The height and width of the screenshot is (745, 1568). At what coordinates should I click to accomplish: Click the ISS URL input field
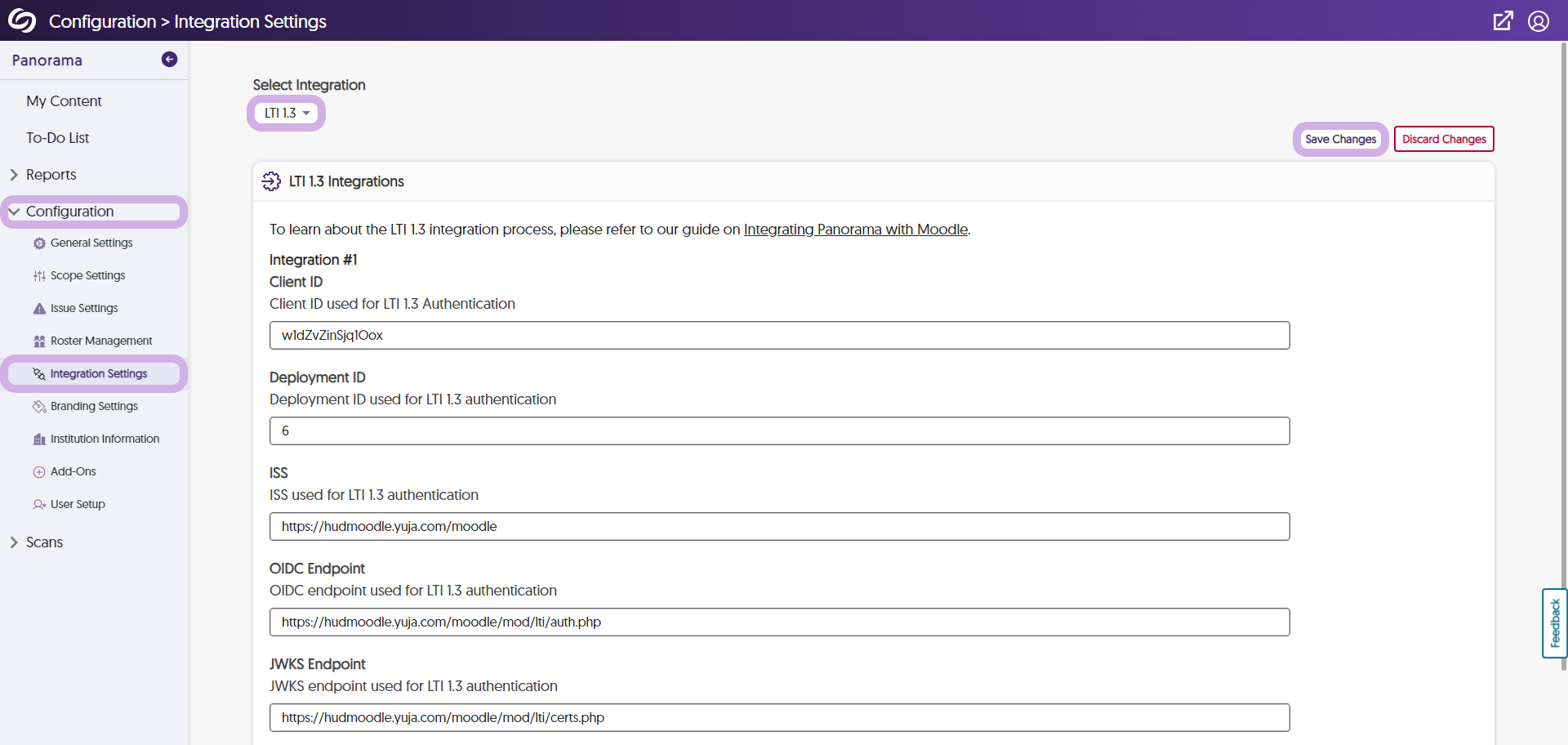click(x=779, y=527)
